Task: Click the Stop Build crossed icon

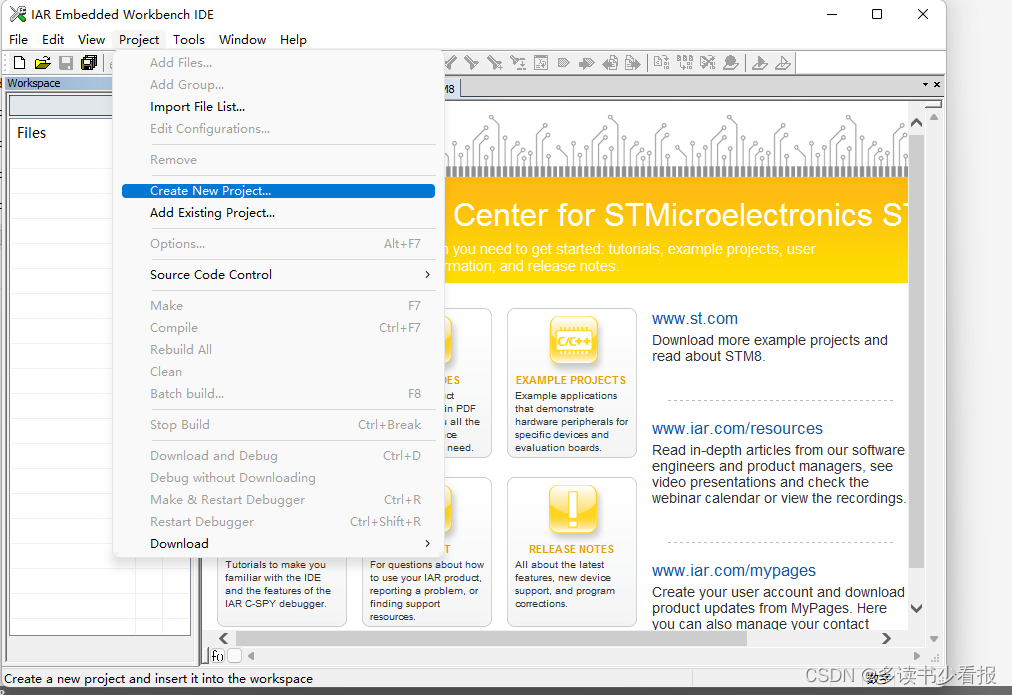Action: (707, 63)
